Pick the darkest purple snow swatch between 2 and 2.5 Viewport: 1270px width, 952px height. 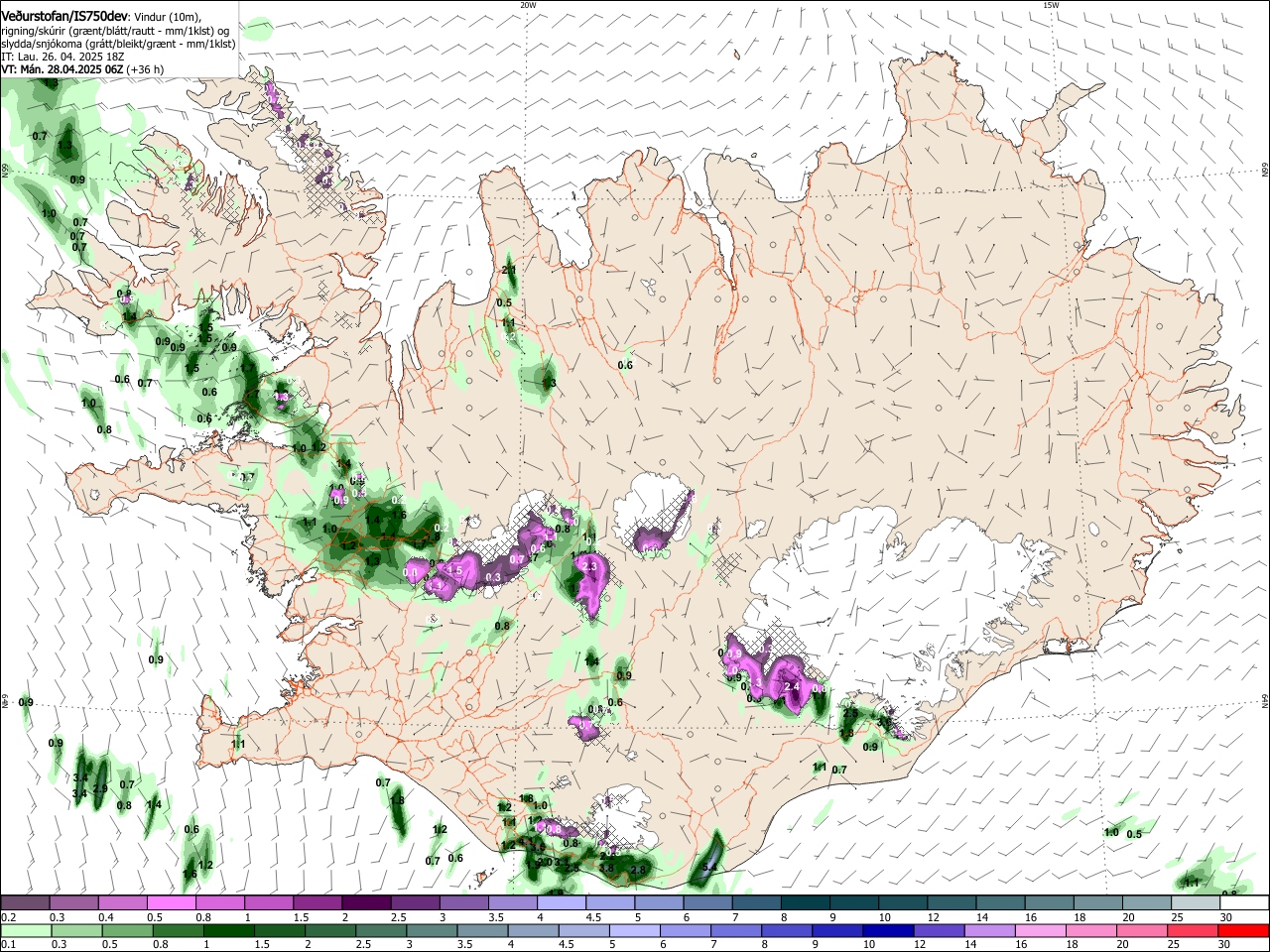[367, 903]
